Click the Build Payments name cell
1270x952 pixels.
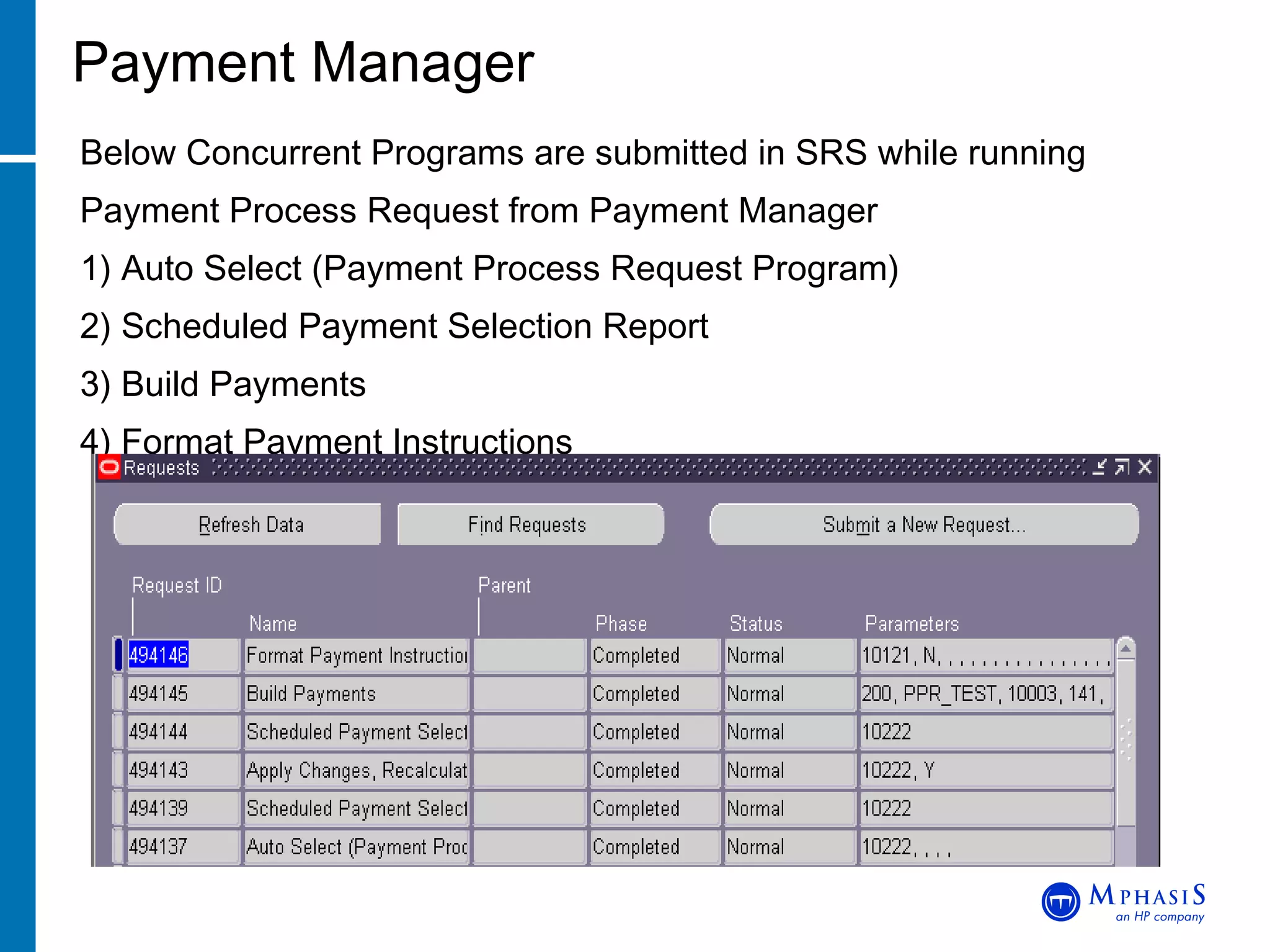357,694
